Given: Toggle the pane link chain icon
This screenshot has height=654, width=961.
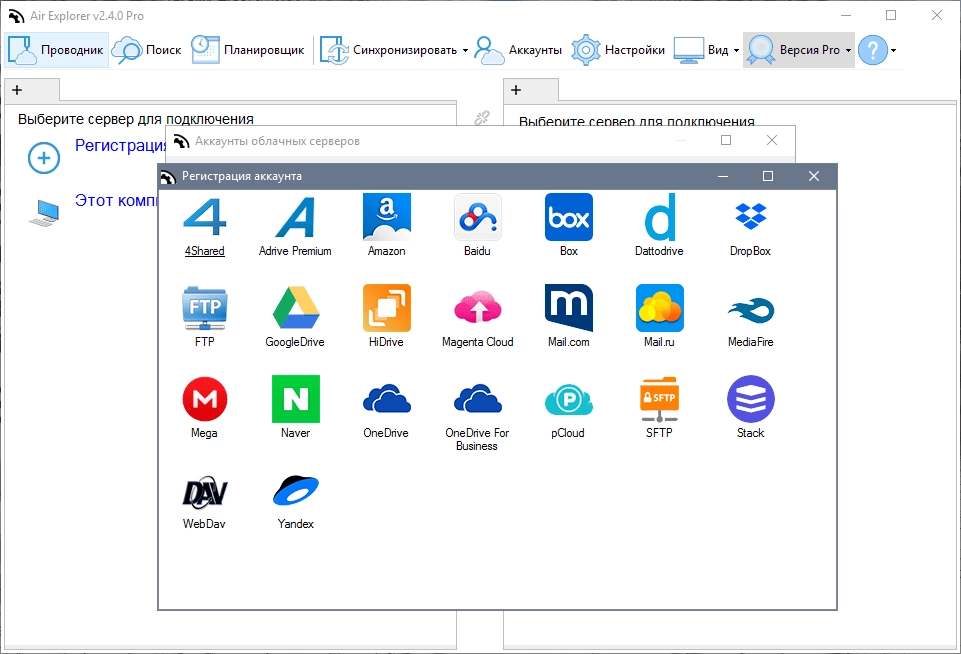Looking at the screenshot, I should click(x=482, y=118).
